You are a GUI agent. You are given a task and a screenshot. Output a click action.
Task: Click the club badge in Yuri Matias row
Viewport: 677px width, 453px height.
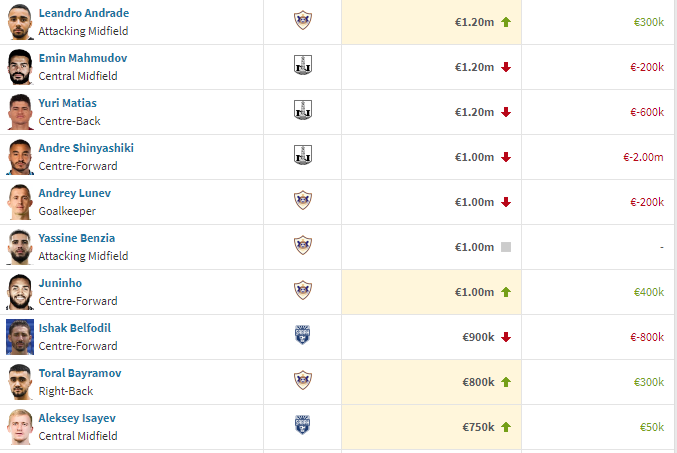tap(303, 110)
